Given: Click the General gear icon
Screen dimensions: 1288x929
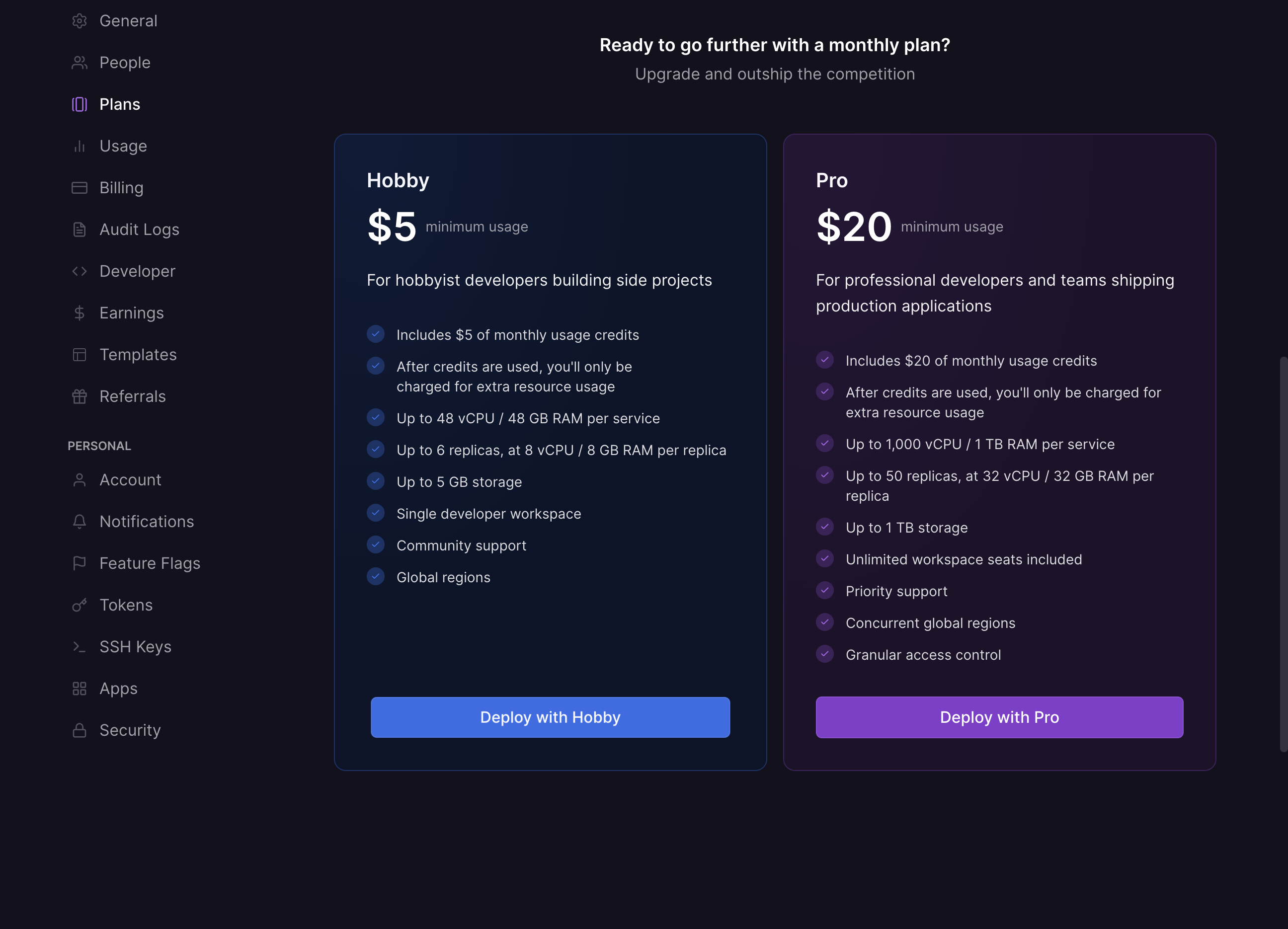Looking at the screenshot, I should [80, 21].
